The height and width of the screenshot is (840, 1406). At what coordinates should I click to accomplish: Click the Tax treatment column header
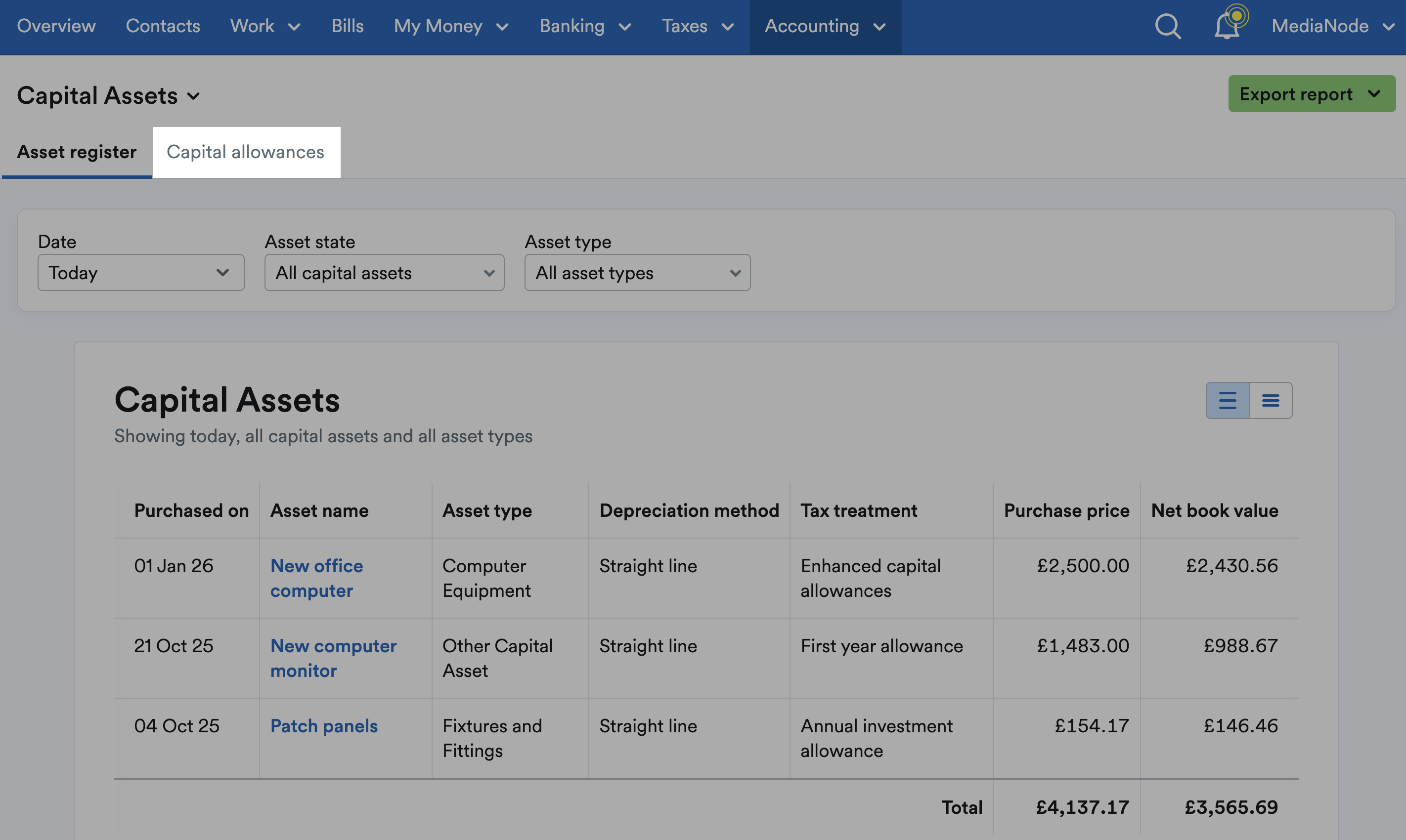pos(858,510)
